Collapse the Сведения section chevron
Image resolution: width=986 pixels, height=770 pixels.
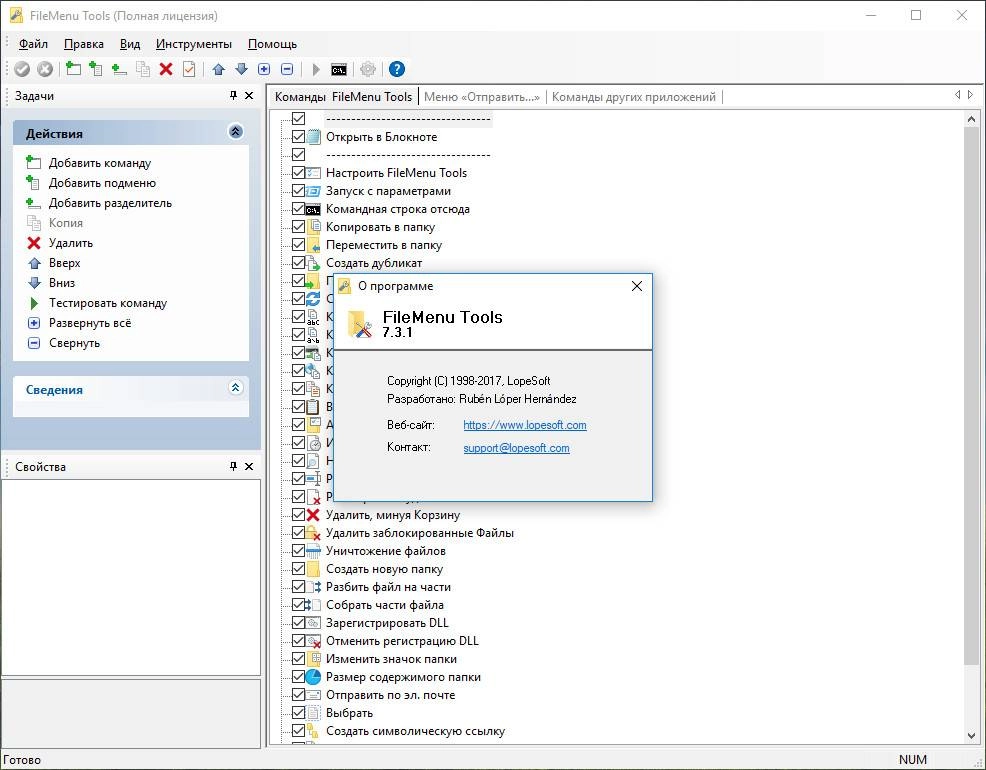tap(236, 388)
